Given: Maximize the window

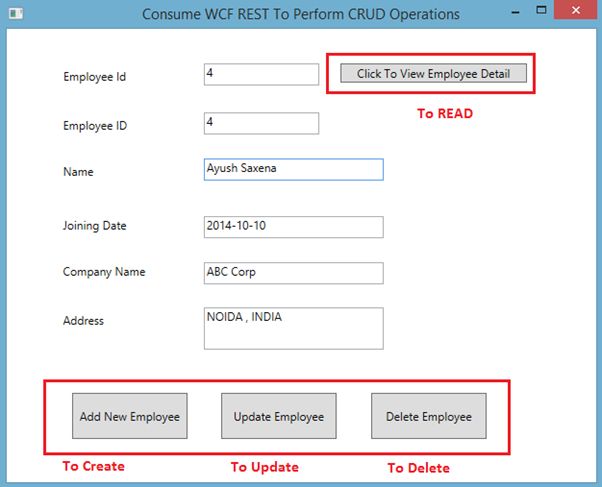Looking at the screenshot, I should 541,10.
